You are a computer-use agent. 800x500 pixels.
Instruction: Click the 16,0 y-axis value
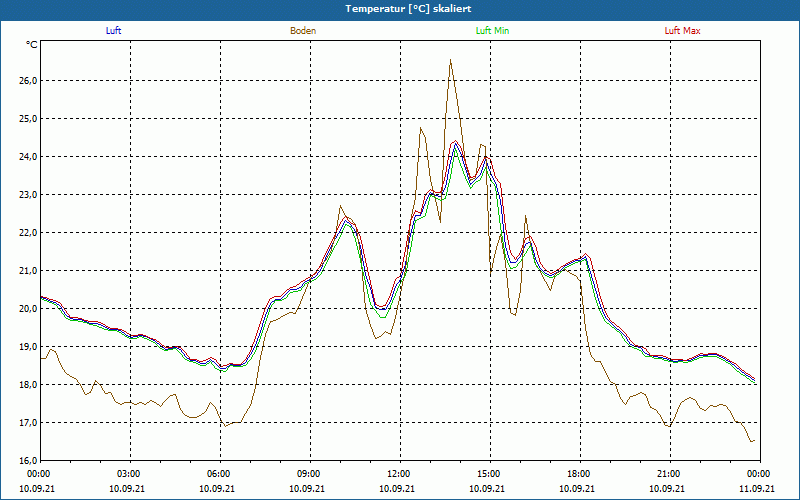[x=28, y=460]
